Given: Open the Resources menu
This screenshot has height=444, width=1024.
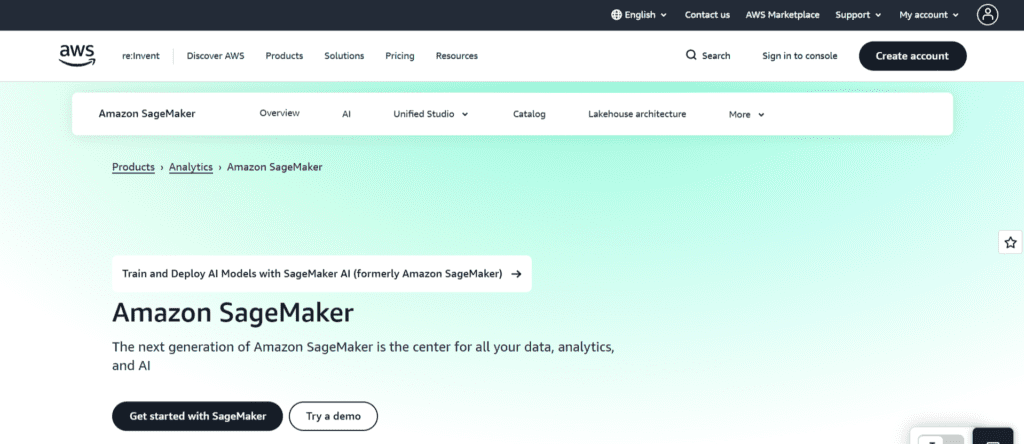Looking at the screenshot, I should point(456,56).
